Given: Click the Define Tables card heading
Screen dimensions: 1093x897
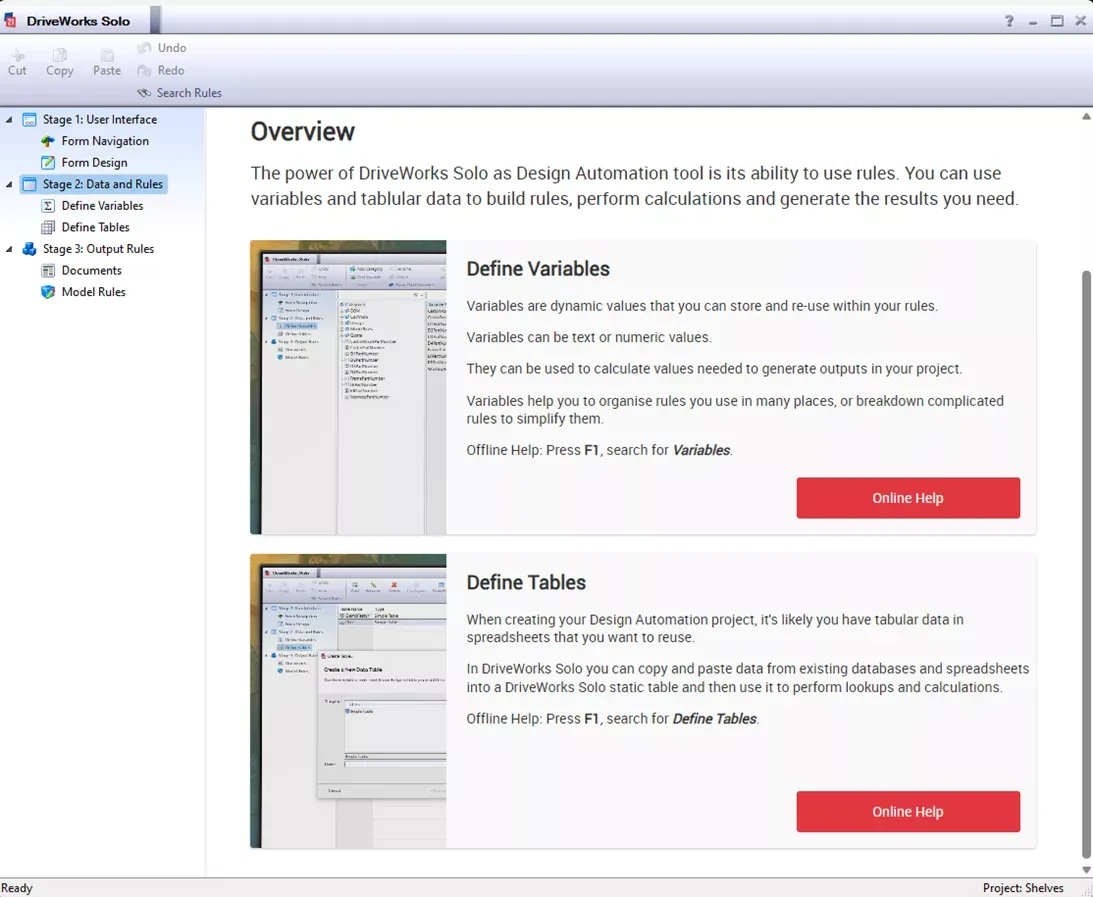Looking at the screenshot, I should pyautogui.click(x=526, y=582).
